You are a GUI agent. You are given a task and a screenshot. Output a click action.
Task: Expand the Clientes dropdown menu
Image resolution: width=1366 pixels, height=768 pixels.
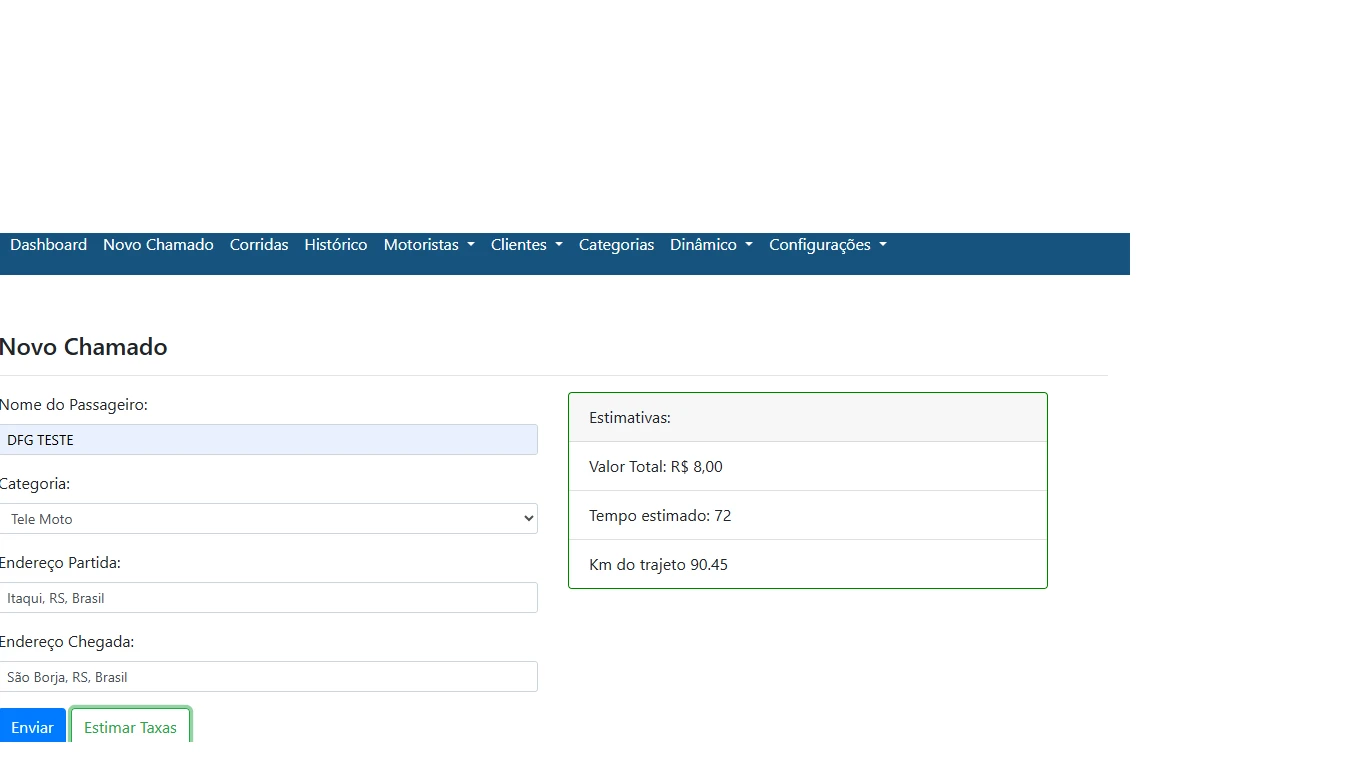tap(526, 245)
